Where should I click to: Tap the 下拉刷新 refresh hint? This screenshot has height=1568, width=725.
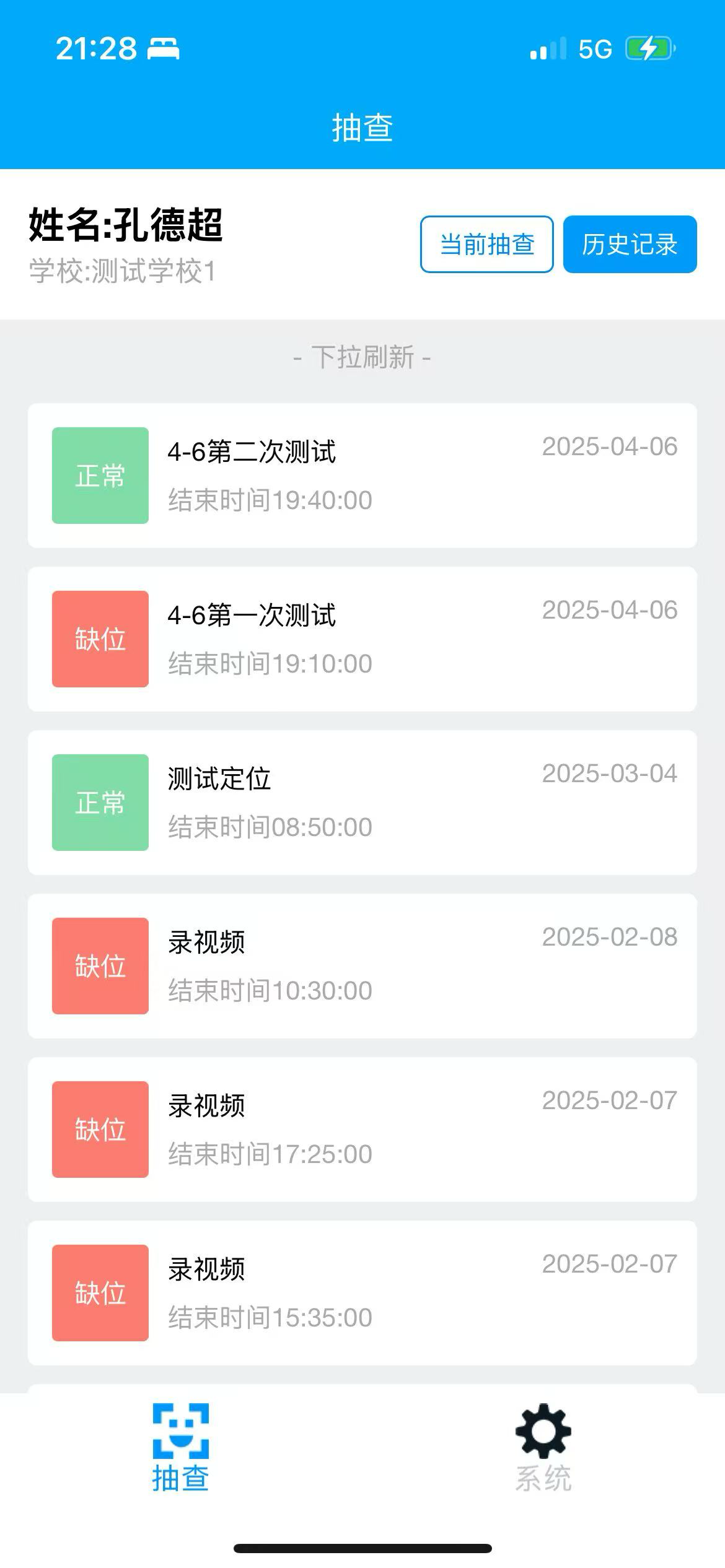tap(362, 357)
